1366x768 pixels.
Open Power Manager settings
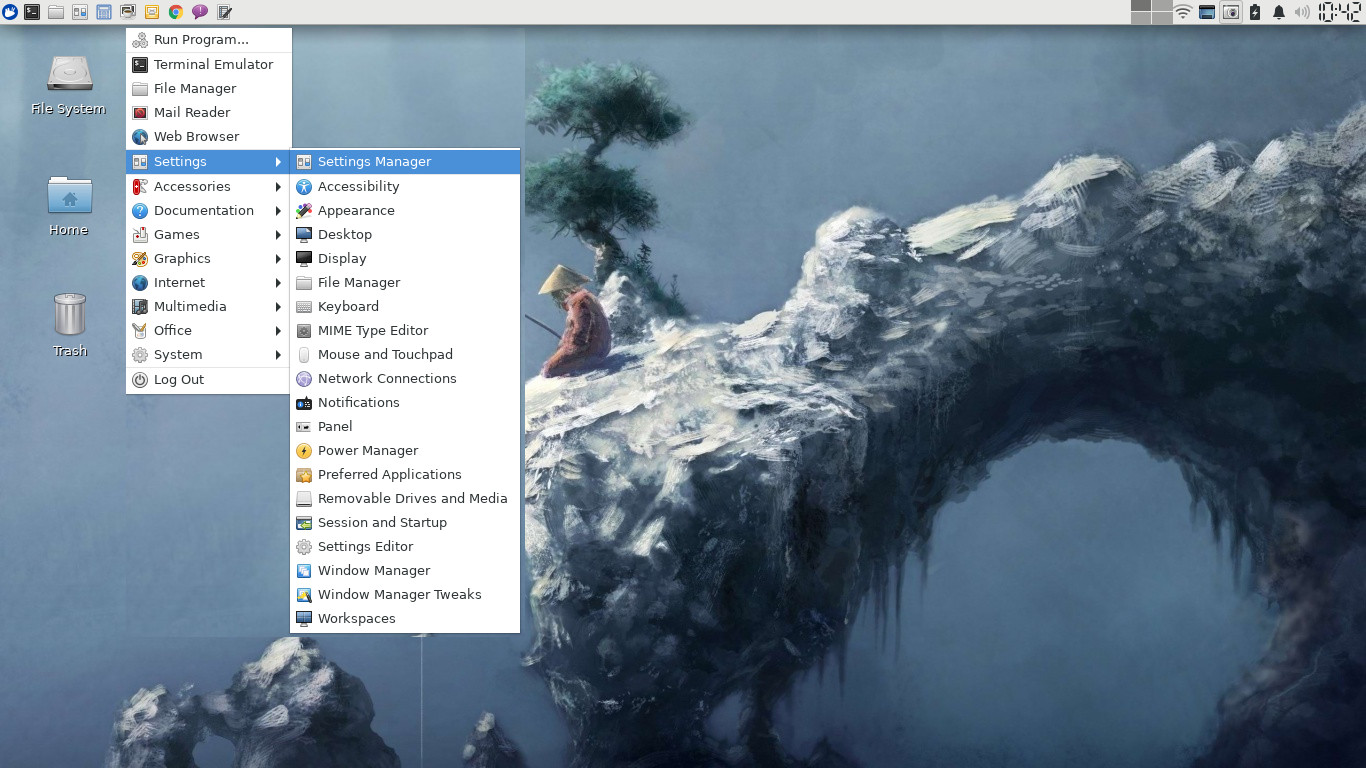point(367,450)
